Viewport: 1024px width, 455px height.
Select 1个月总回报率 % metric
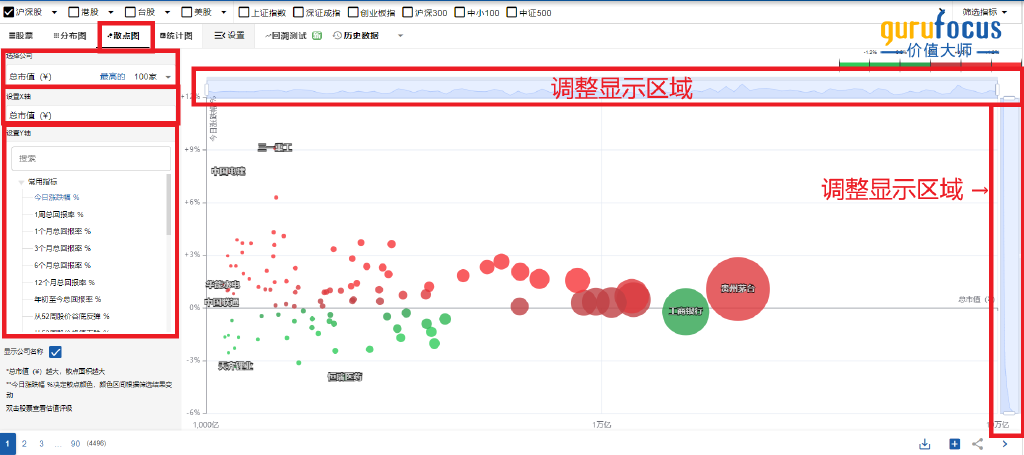point(62,231)
